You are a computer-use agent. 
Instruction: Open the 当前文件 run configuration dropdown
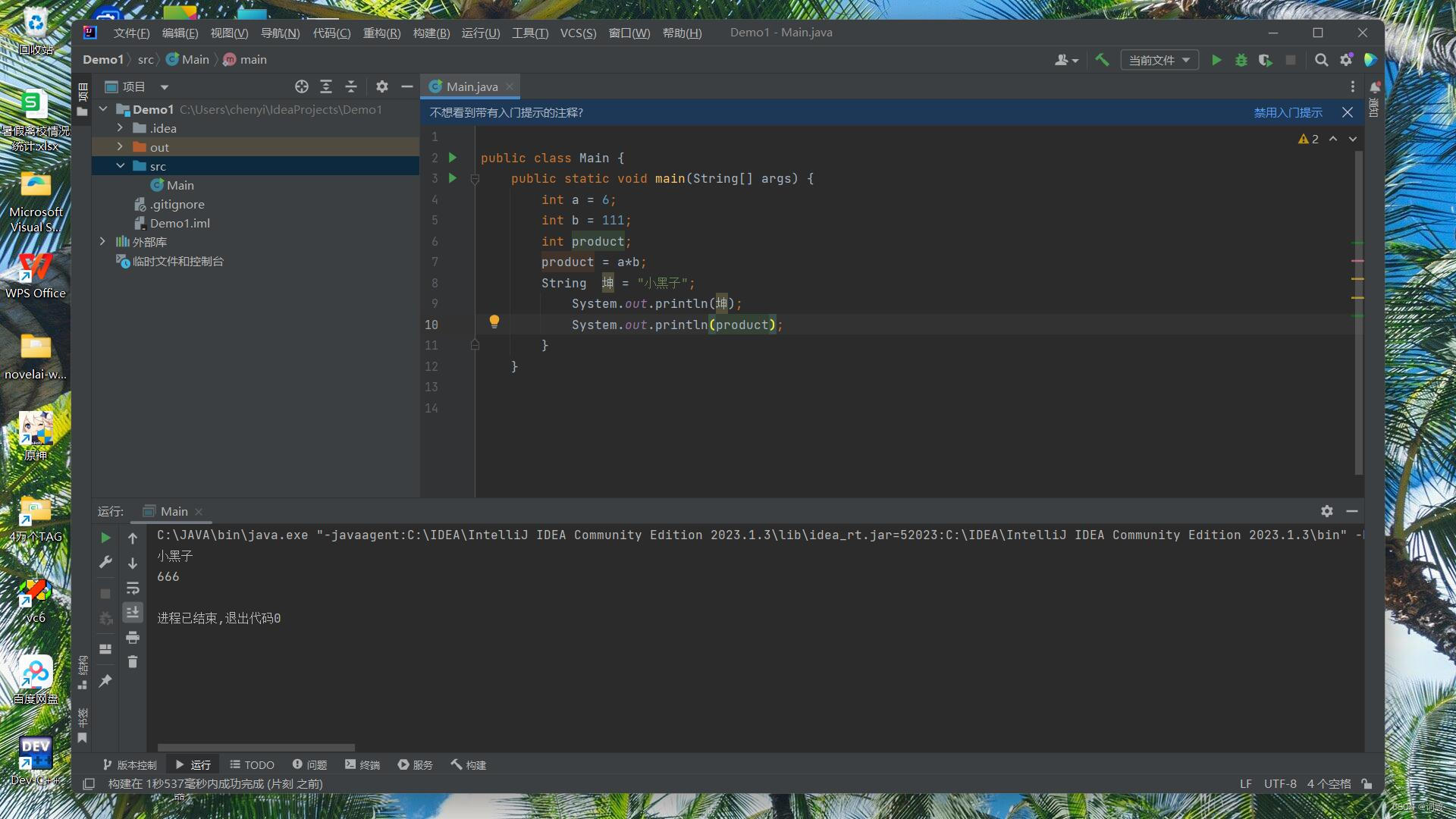pos(1159,60)
